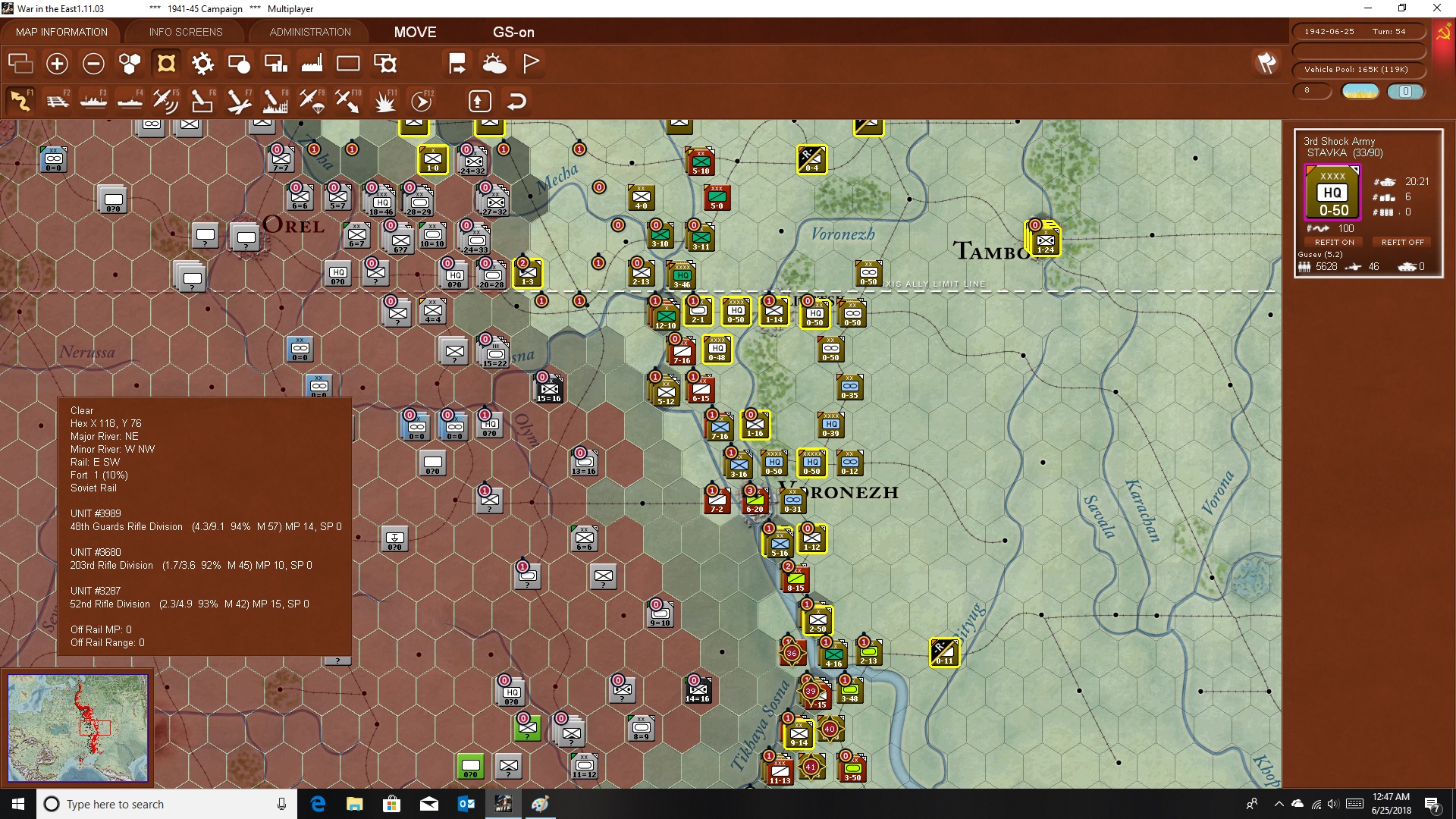Screen dimensions: 1456x819
Task: Click the flag-with-arrow toolbar icon
Action: click(x=457, y=64)
